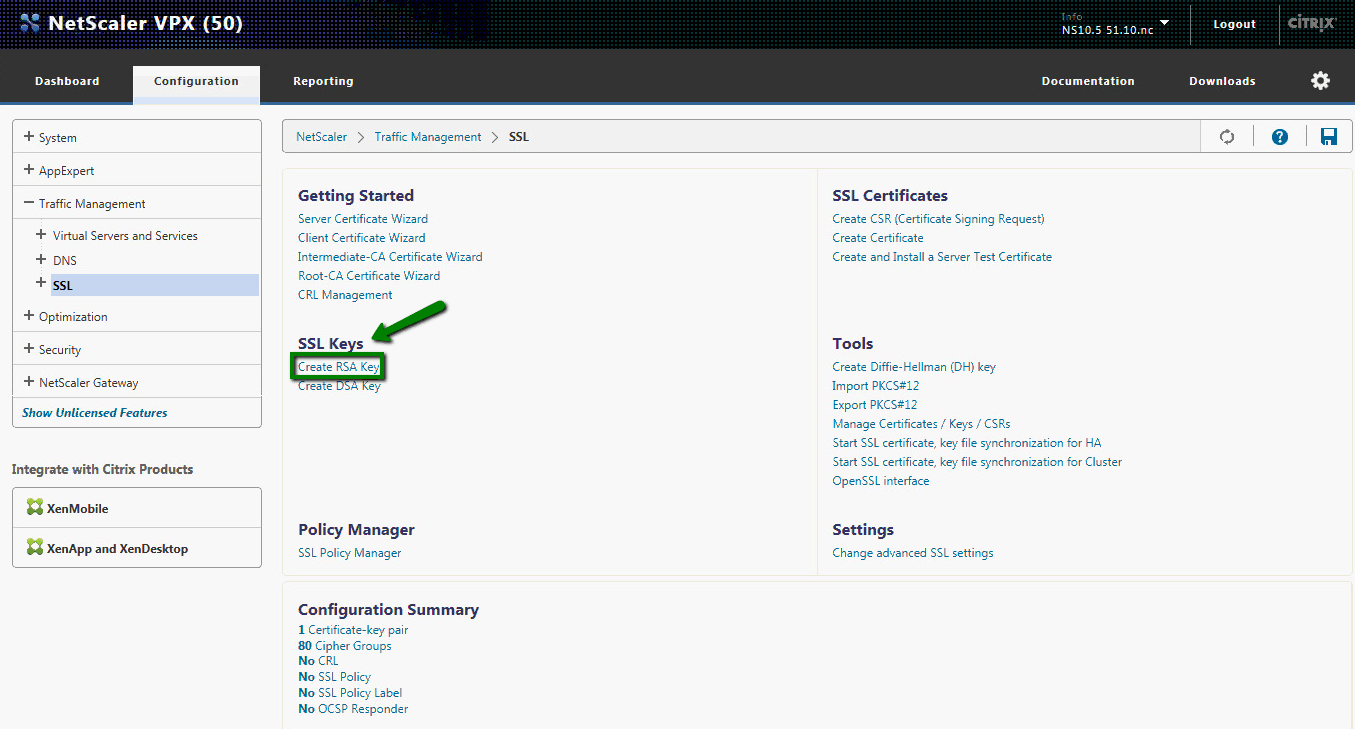The width and height of the screenshot is (1355, 729).
Task: Click the NetScaler logo at top left
Action: (30, 21)
